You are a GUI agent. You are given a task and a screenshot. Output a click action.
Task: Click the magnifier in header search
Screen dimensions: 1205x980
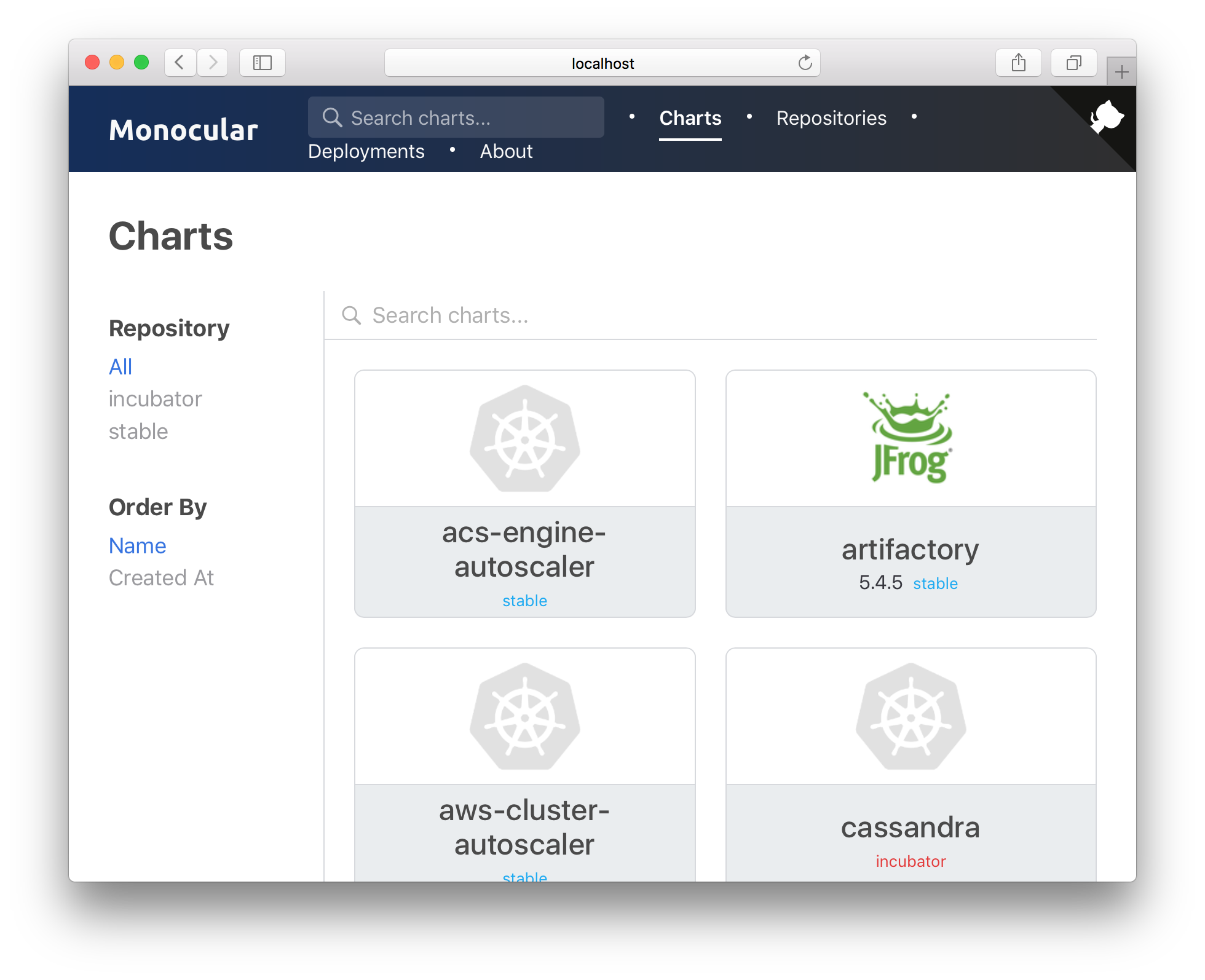[333, 117]
